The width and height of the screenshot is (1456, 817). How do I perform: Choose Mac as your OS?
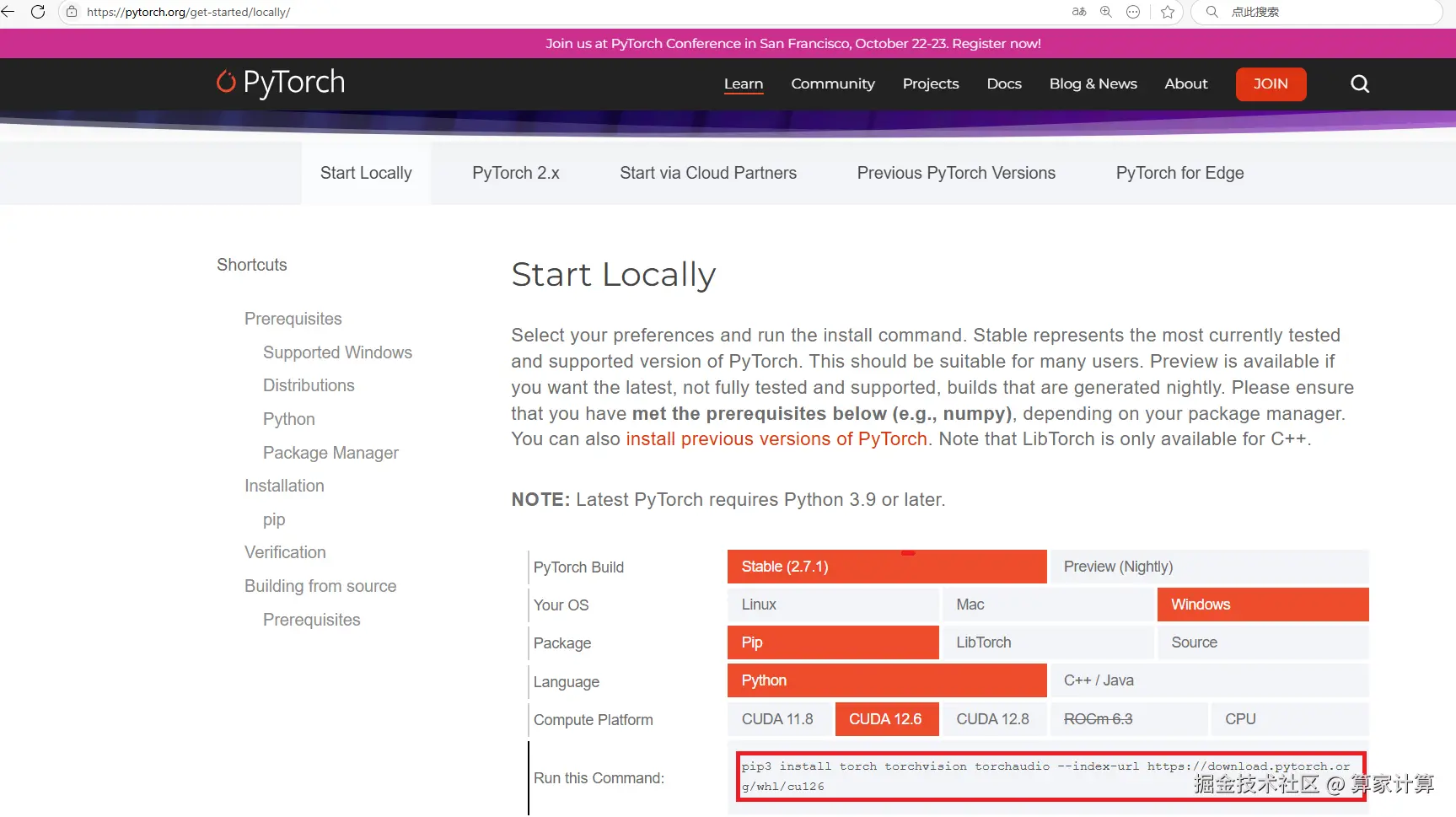1048,605
